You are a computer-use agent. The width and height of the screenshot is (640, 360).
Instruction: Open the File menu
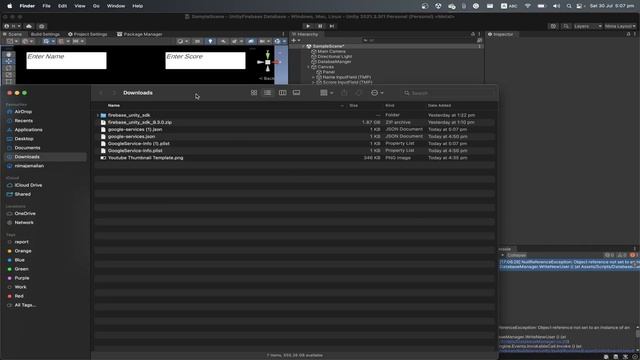click(x=47, y=6)
